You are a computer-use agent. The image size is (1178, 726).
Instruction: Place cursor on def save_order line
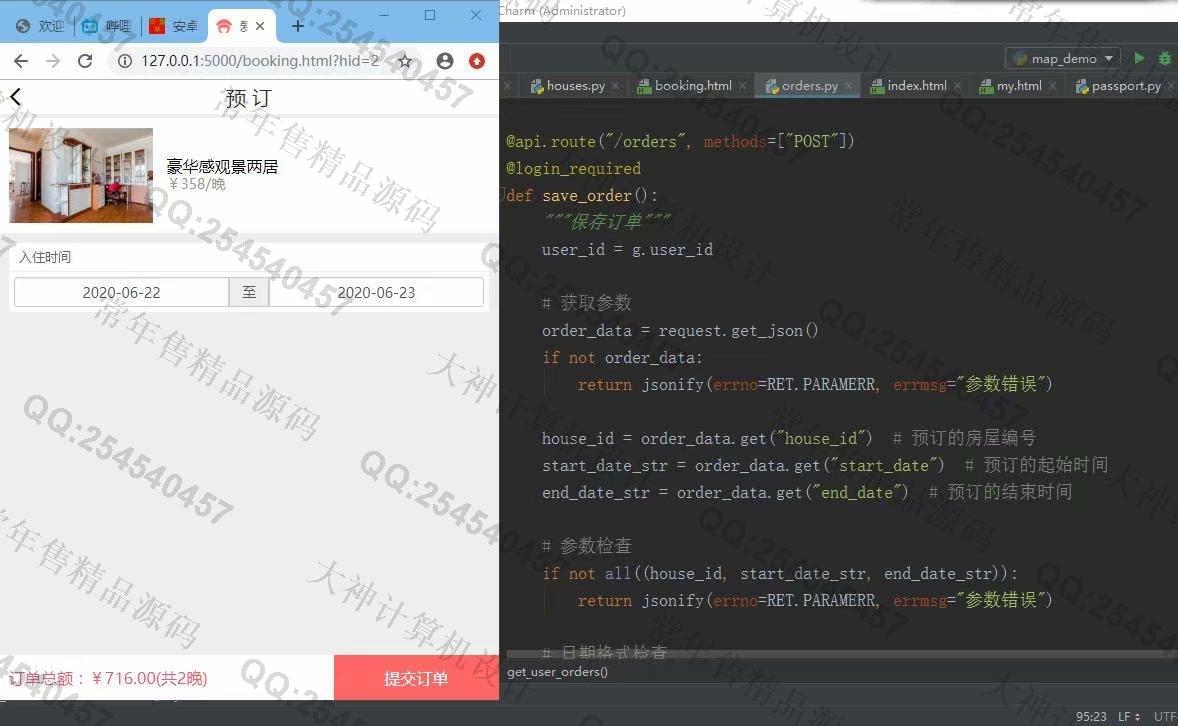[581, 195]
